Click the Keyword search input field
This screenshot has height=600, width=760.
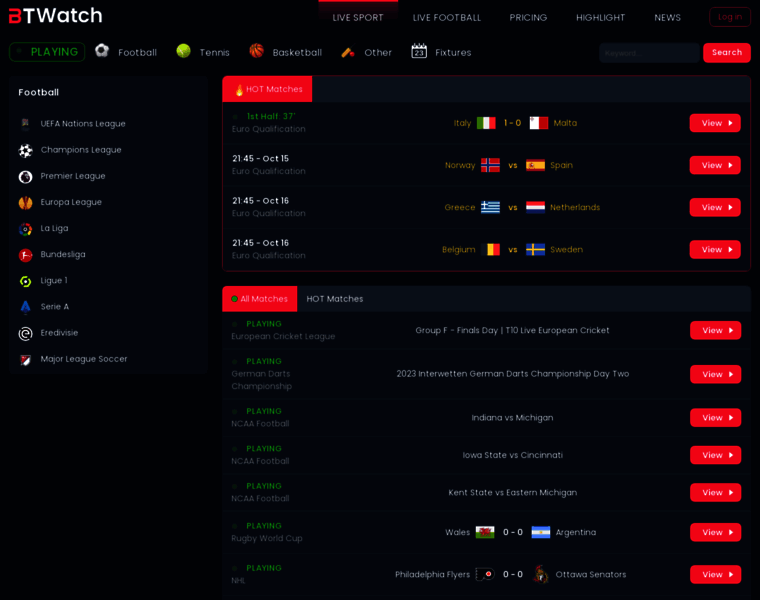649,53
